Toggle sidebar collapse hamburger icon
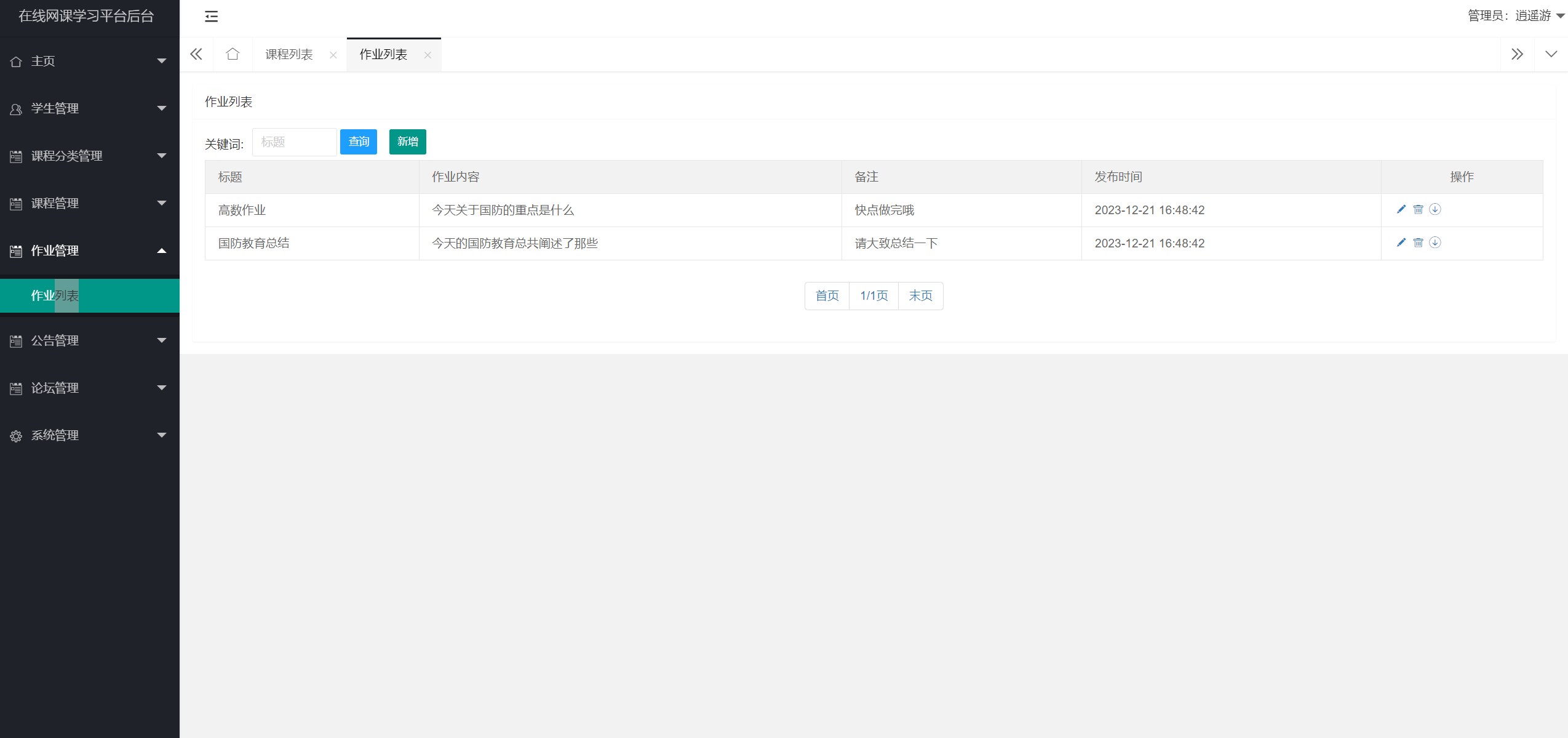This screenshot has width=1568, height=738. point(211,17)
